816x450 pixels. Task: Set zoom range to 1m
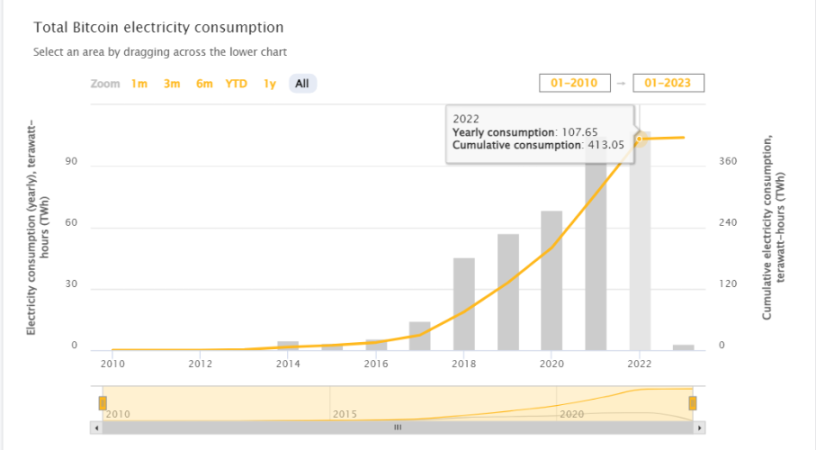pos(139,84)
